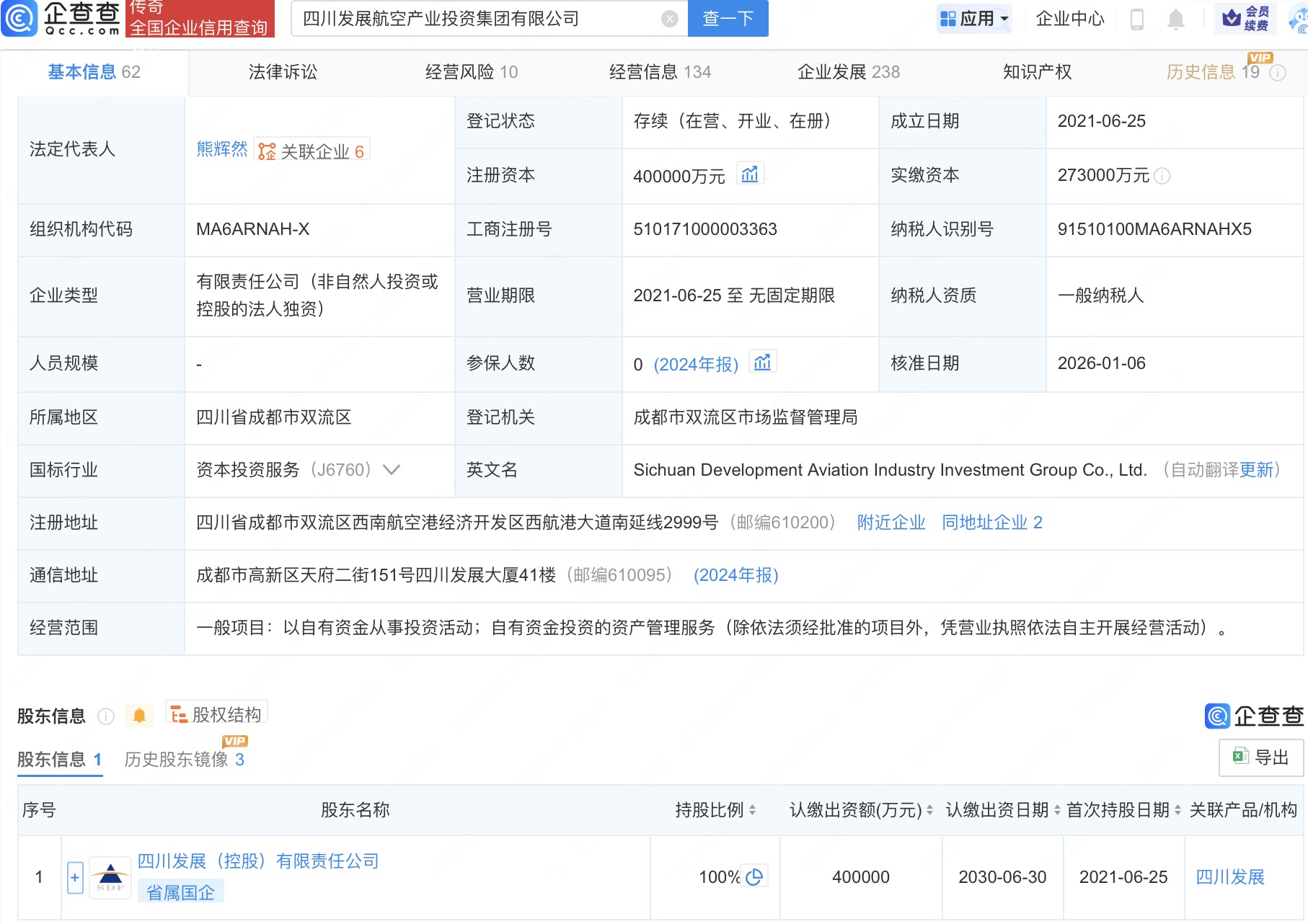Viewport: 1308px width, 924px height.
Task: Click the 查一下 search button
Action: (x=728, y=19)
